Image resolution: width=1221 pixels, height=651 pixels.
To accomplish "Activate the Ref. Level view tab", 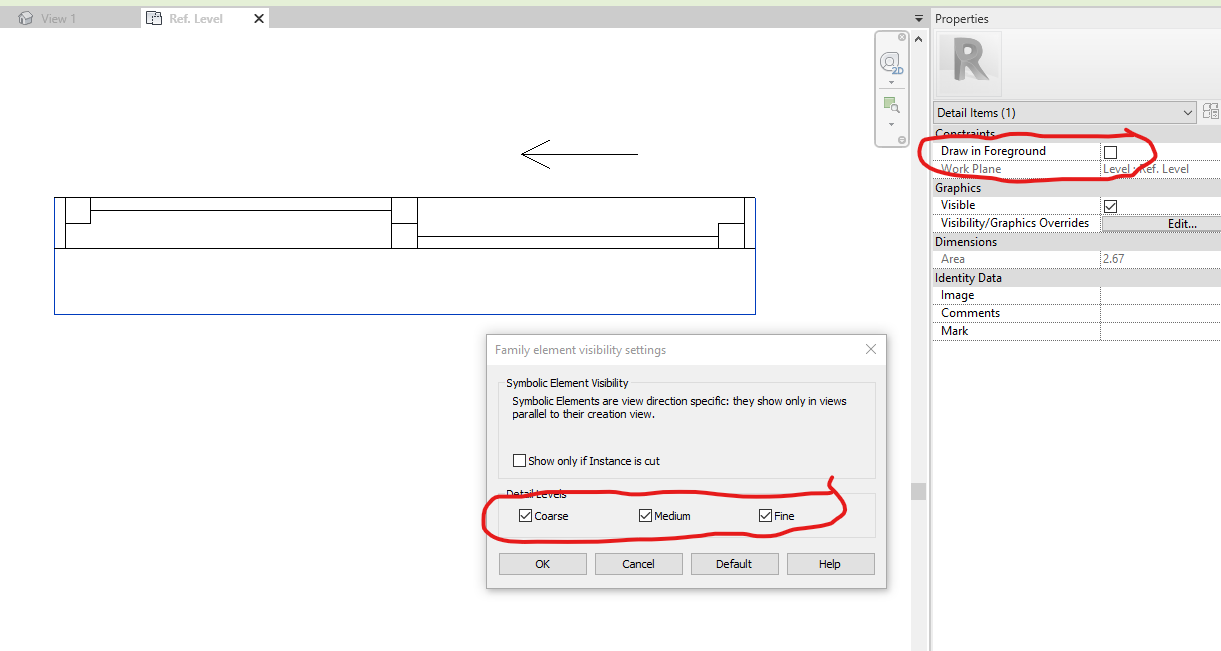I will (199, 17).
